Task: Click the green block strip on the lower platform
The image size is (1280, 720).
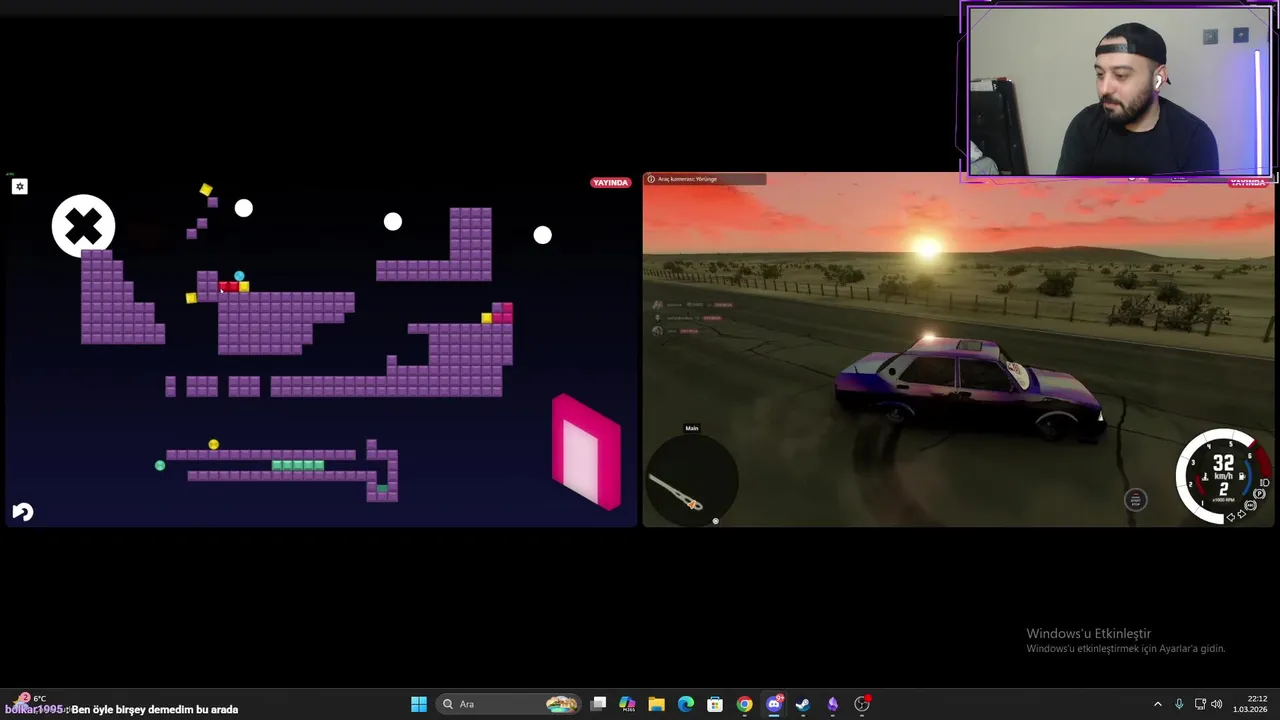Action: pos(298,465)
